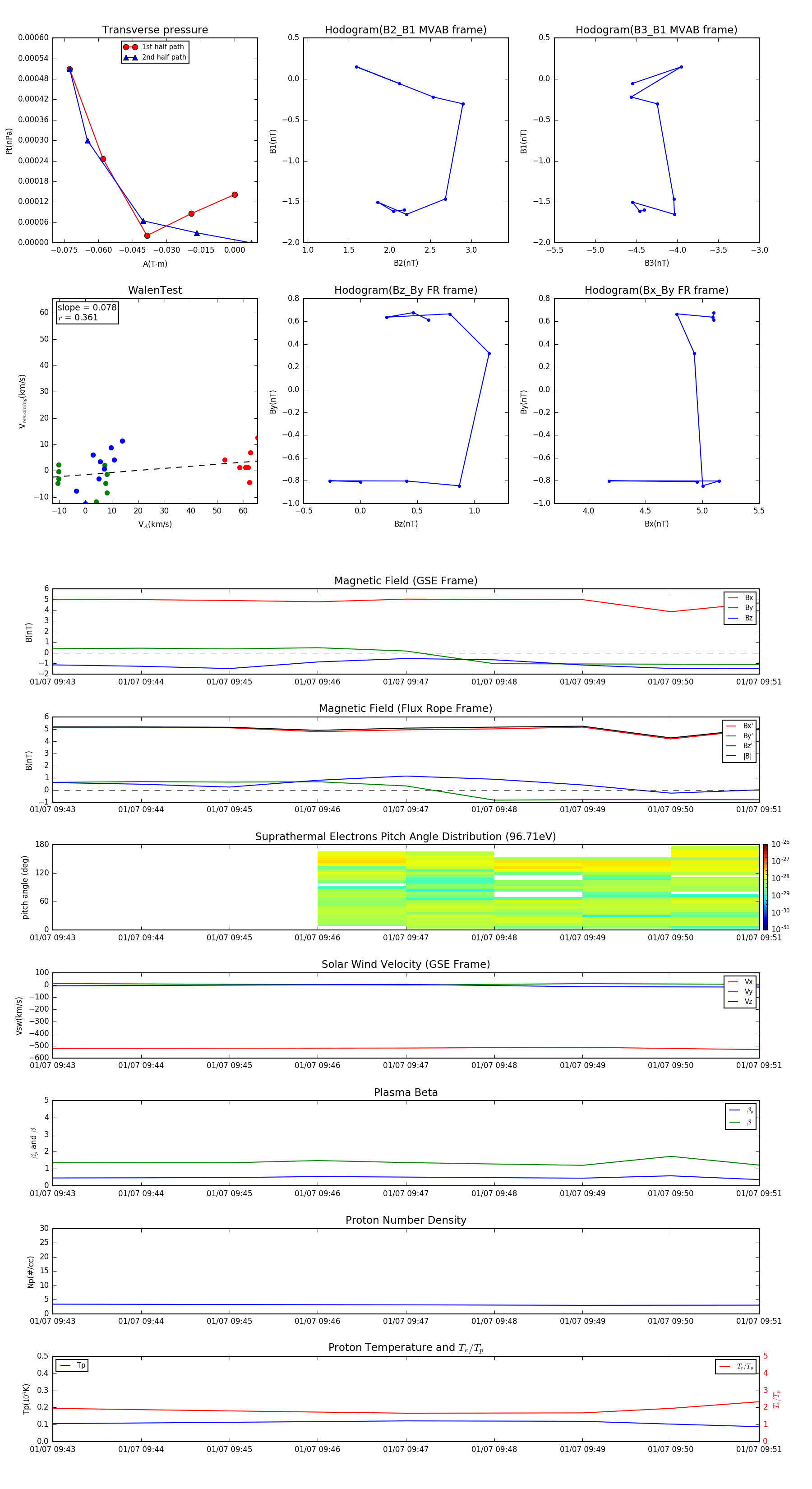
Task: Click the 'B2(nT)' x-axis label
Action: 406,263
